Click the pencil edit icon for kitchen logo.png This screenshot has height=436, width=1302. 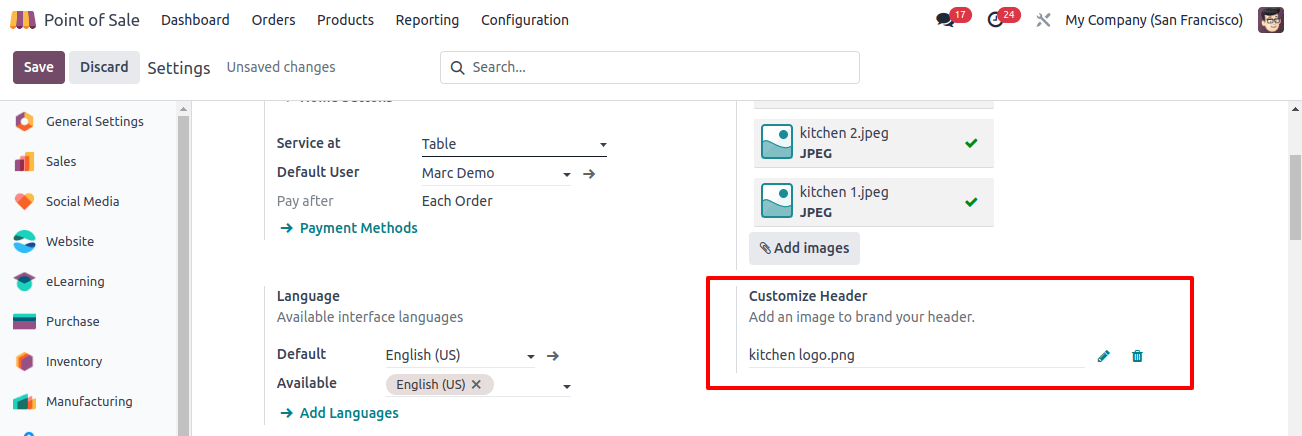(1104, 356)
